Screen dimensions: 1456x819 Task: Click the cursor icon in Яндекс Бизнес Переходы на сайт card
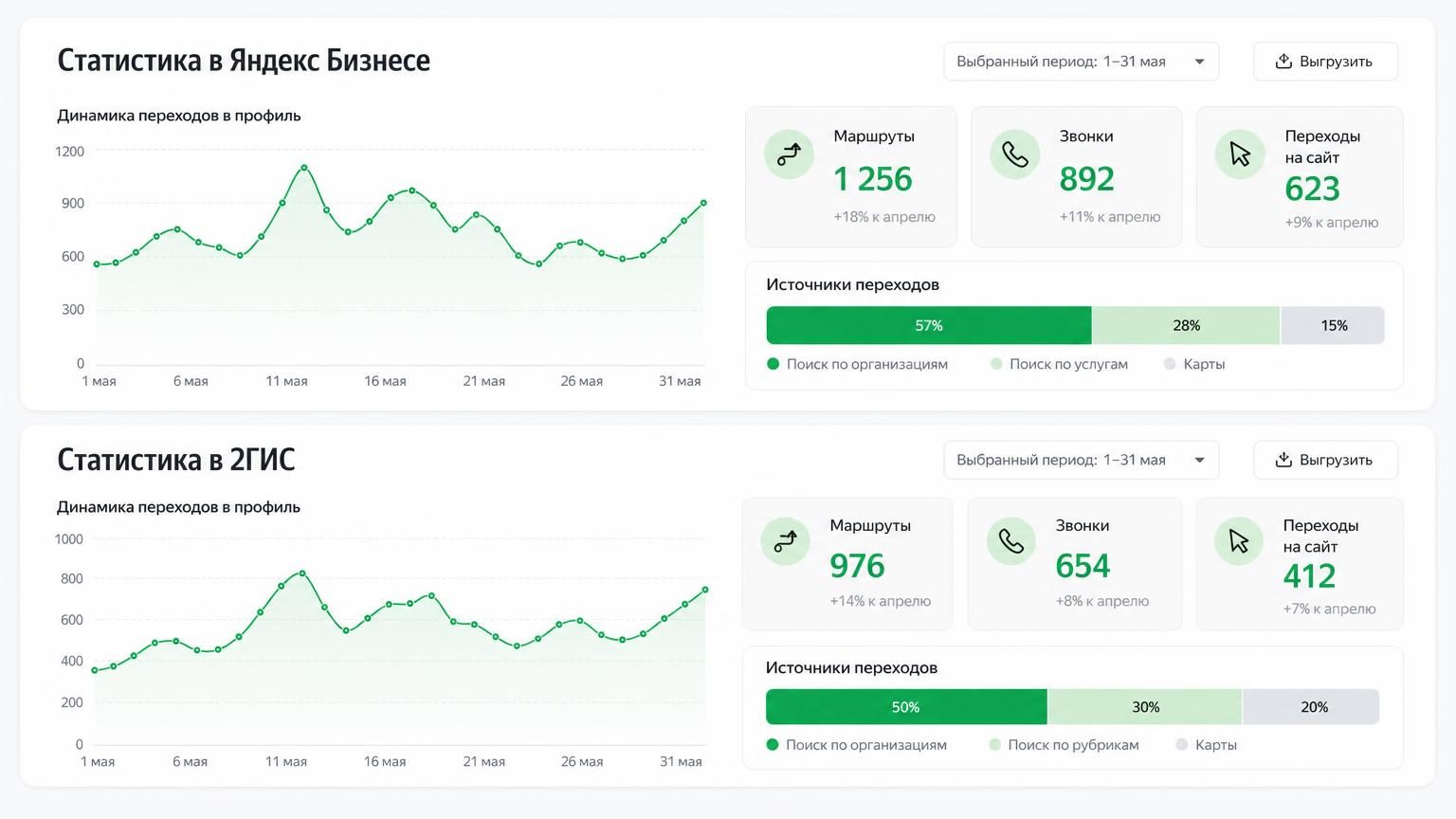coord(1240,154)
